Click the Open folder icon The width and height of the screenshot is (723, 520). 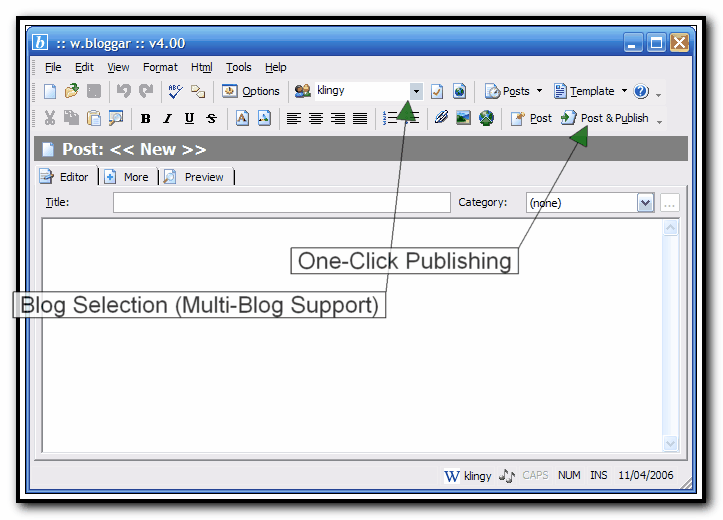coord(71,91)
